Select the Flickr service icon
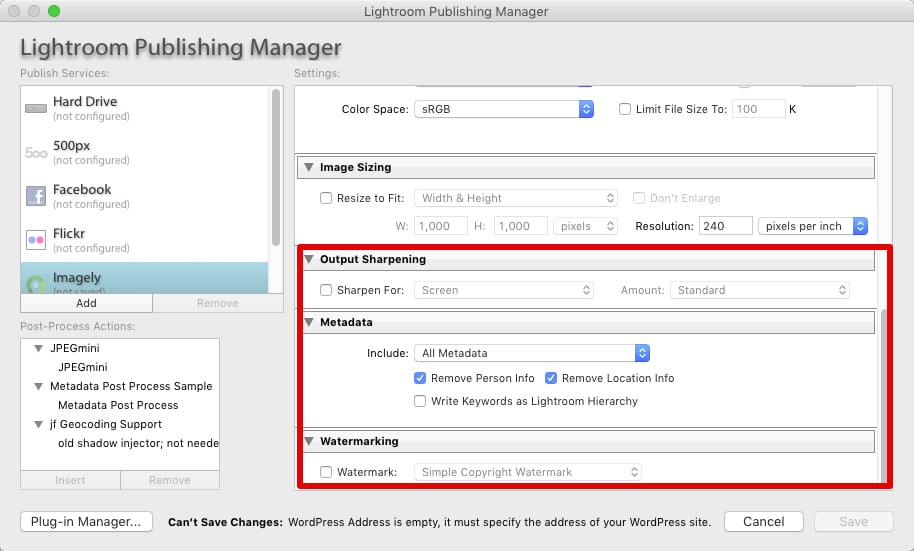The width and height of the screenshot is (914, 551). click(x=36, y=240)
